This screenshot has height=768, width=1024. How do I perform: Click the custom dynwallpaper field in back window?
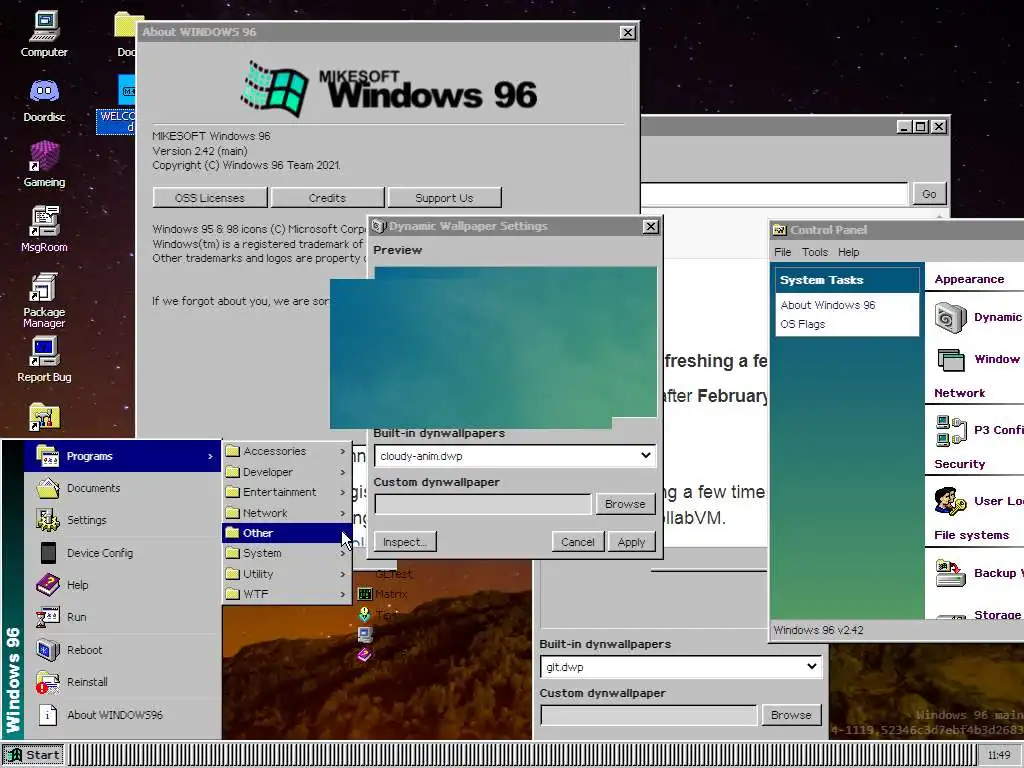[648, 715]
